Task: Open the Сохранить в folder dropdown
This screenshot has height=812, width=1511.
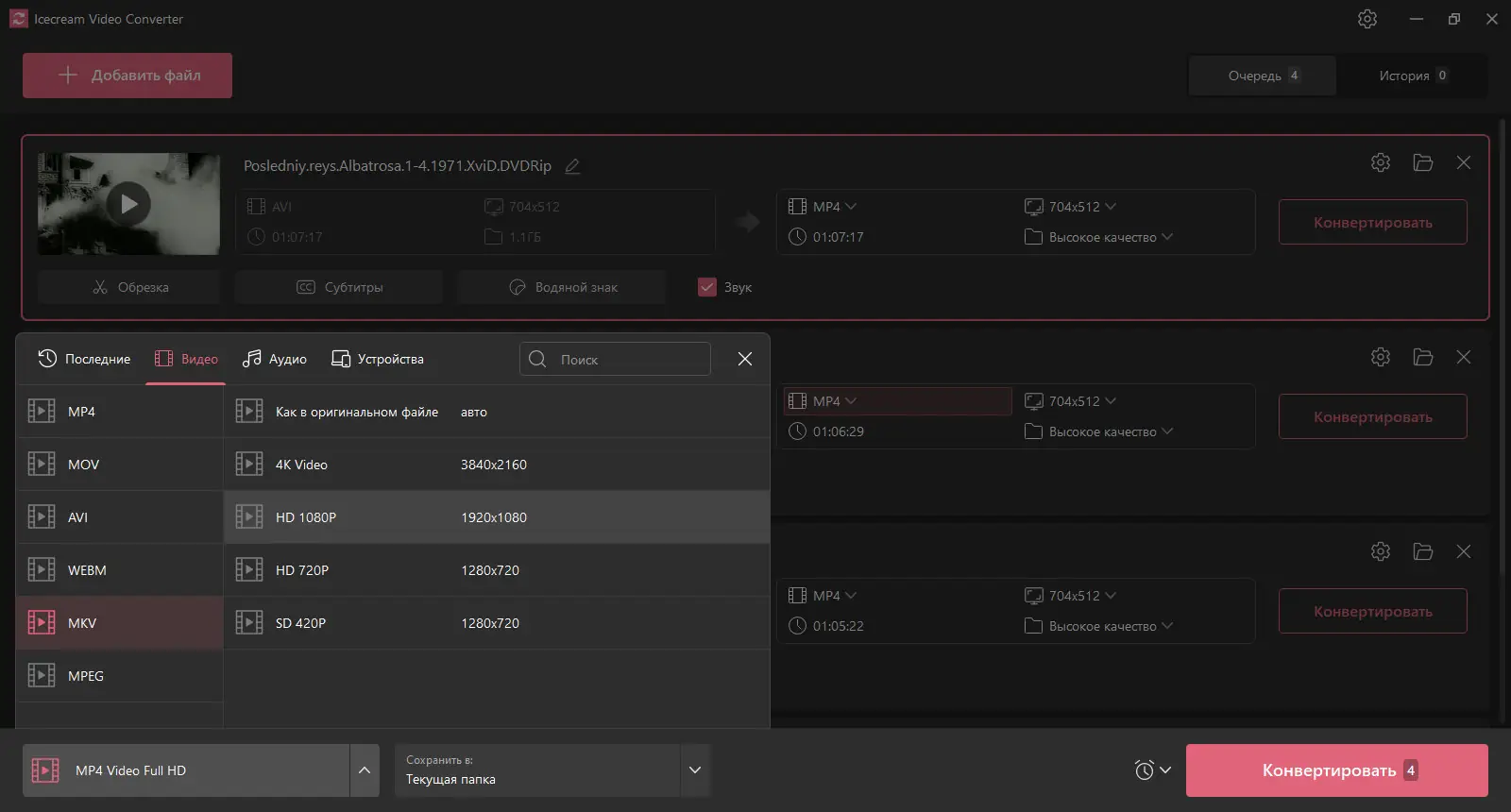Action: click(x=695, y=770)
